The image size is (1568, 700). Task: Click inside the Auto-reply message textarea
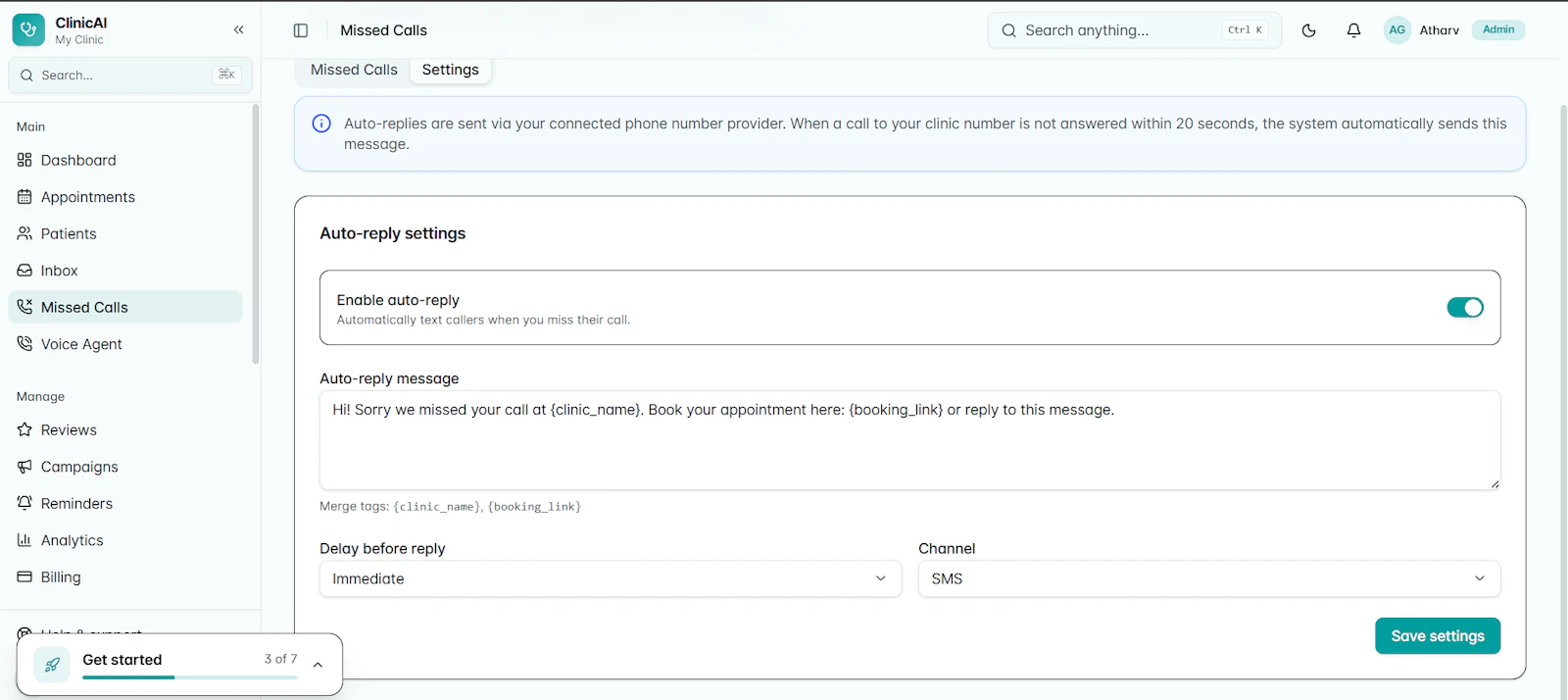pos(909,440)
